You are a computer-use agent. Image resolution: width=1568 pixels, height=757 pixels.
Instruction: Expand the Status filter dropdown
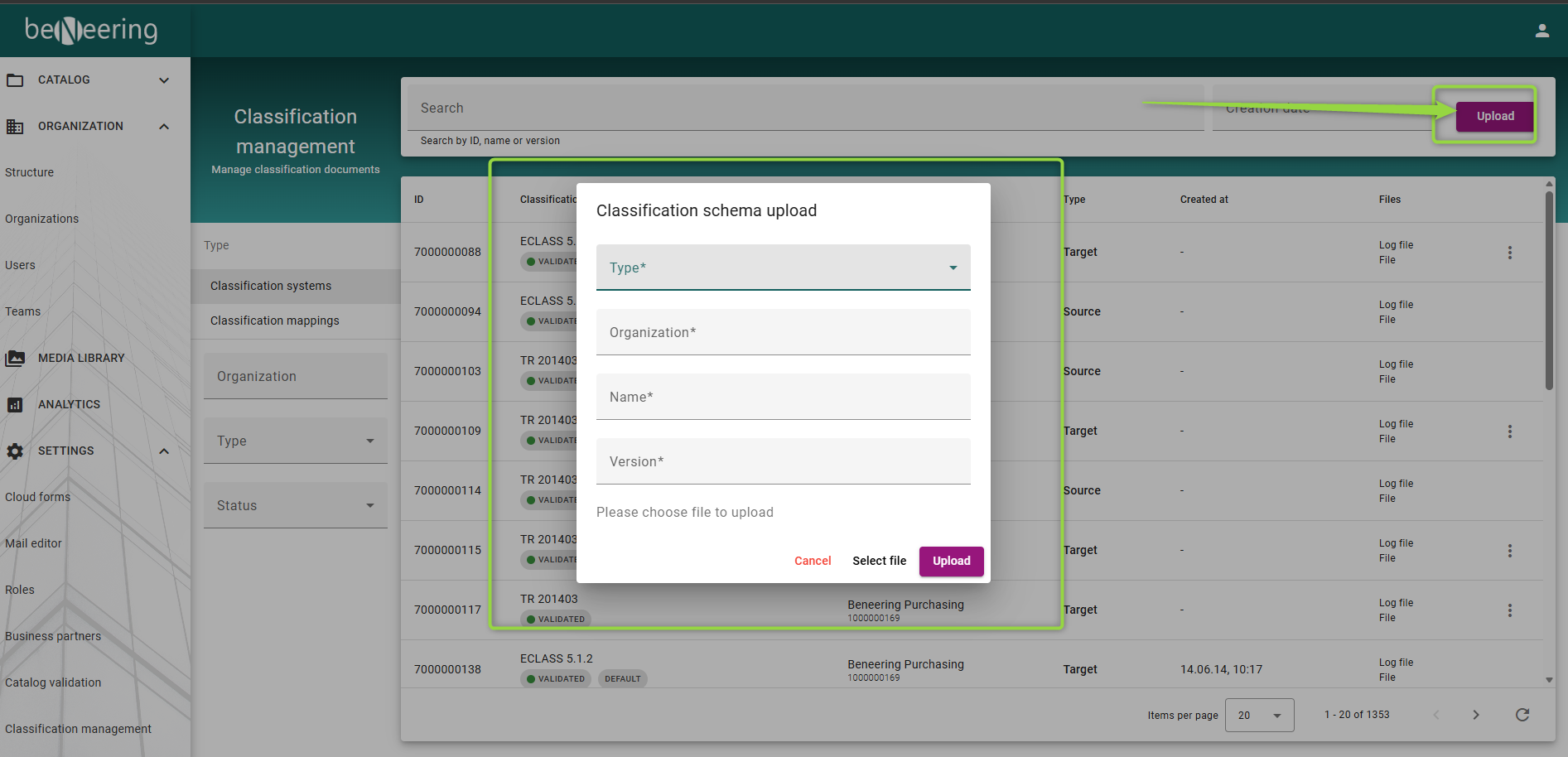295,505
